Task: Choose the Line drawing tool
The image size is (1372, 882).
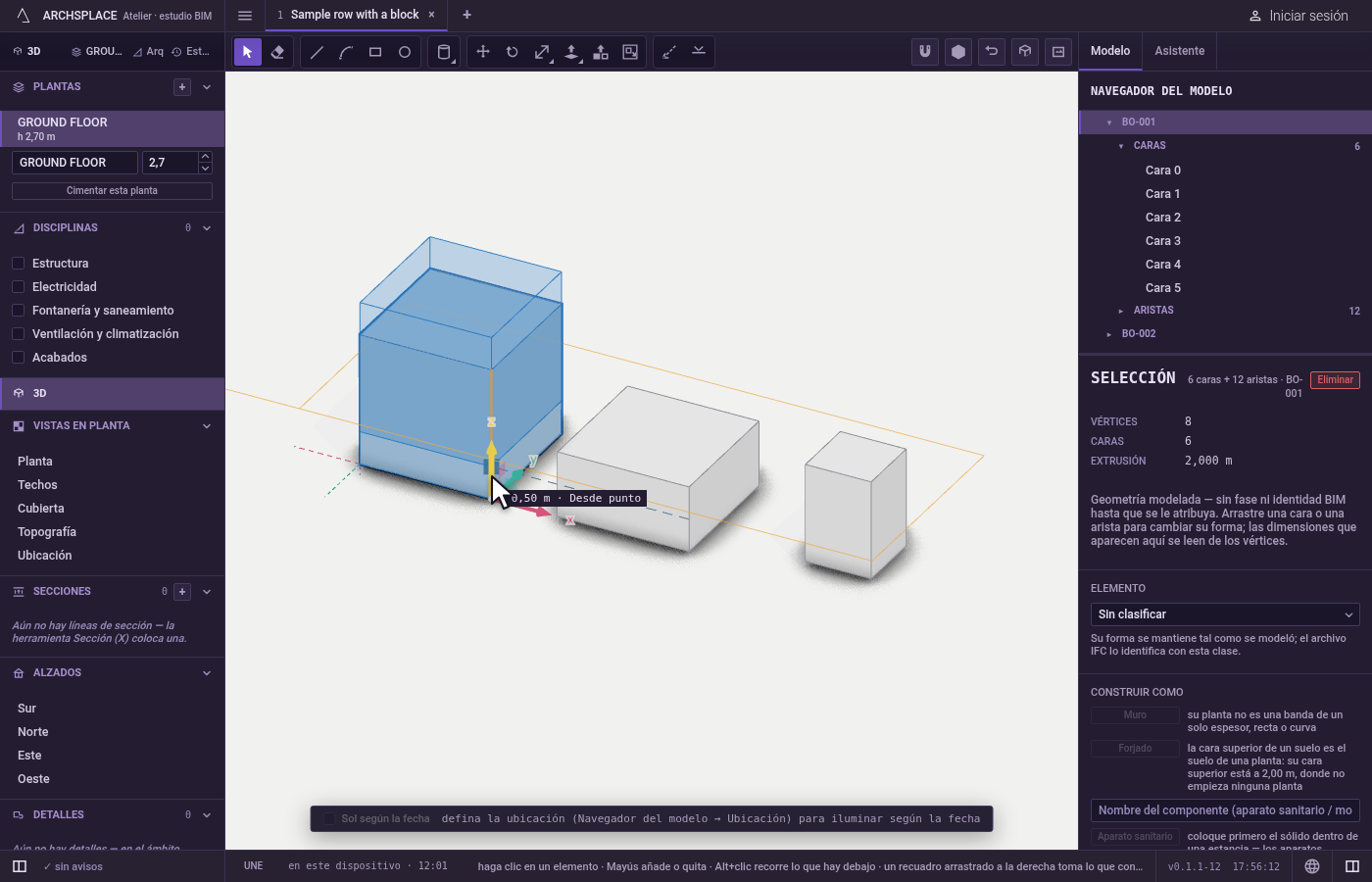Action: tap(317, 52)
